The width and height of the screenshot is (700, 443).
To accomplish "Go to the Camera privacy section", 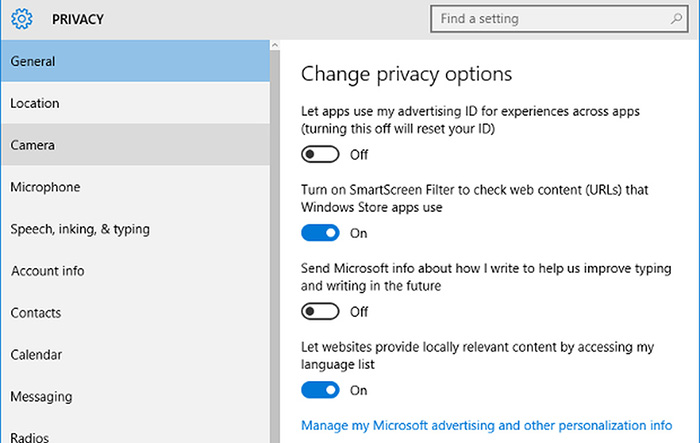I will (x=135, y=145).
